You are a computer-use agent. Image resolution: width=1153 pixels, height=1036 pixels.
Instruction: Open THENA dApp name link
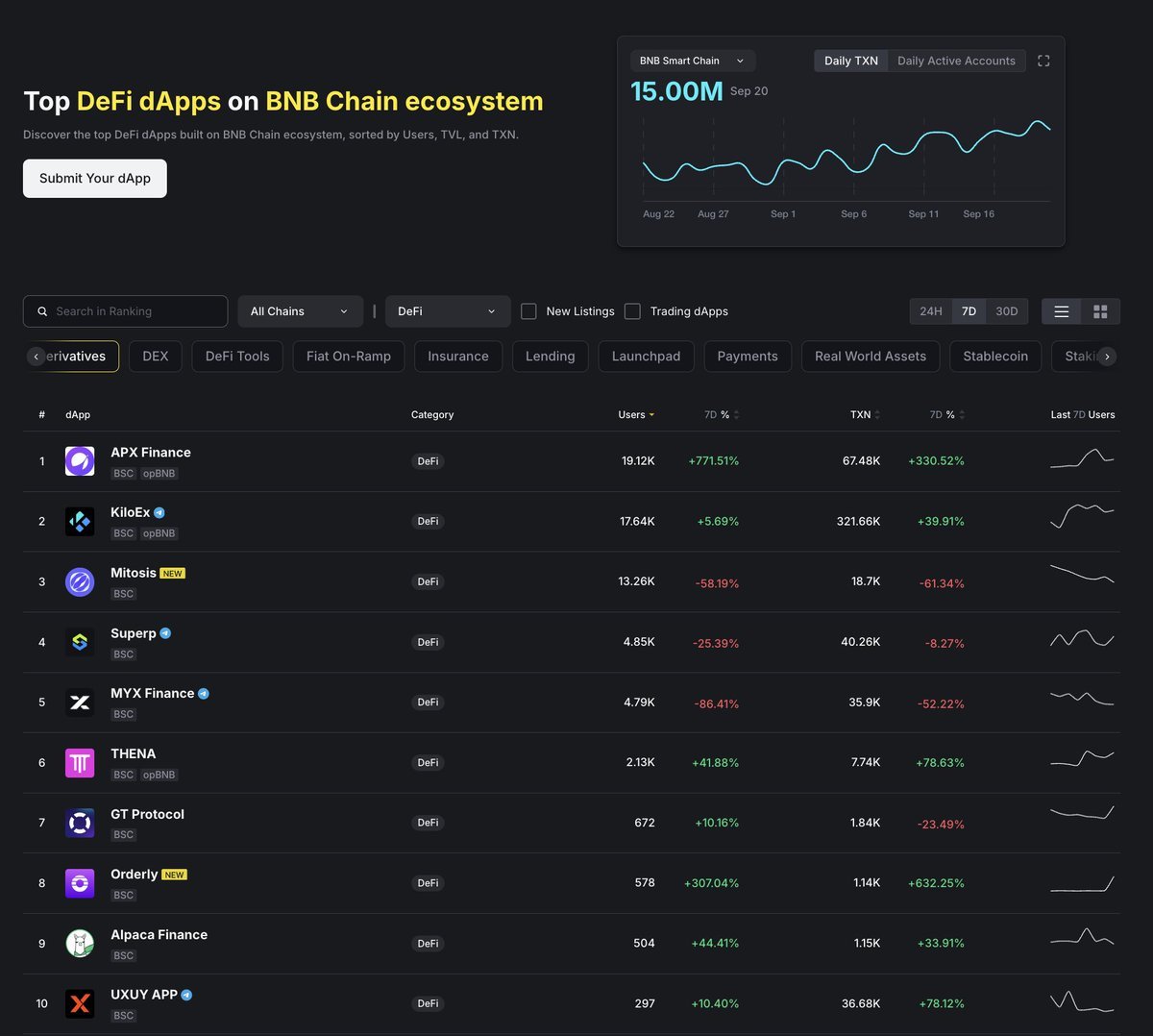[134, 754]
